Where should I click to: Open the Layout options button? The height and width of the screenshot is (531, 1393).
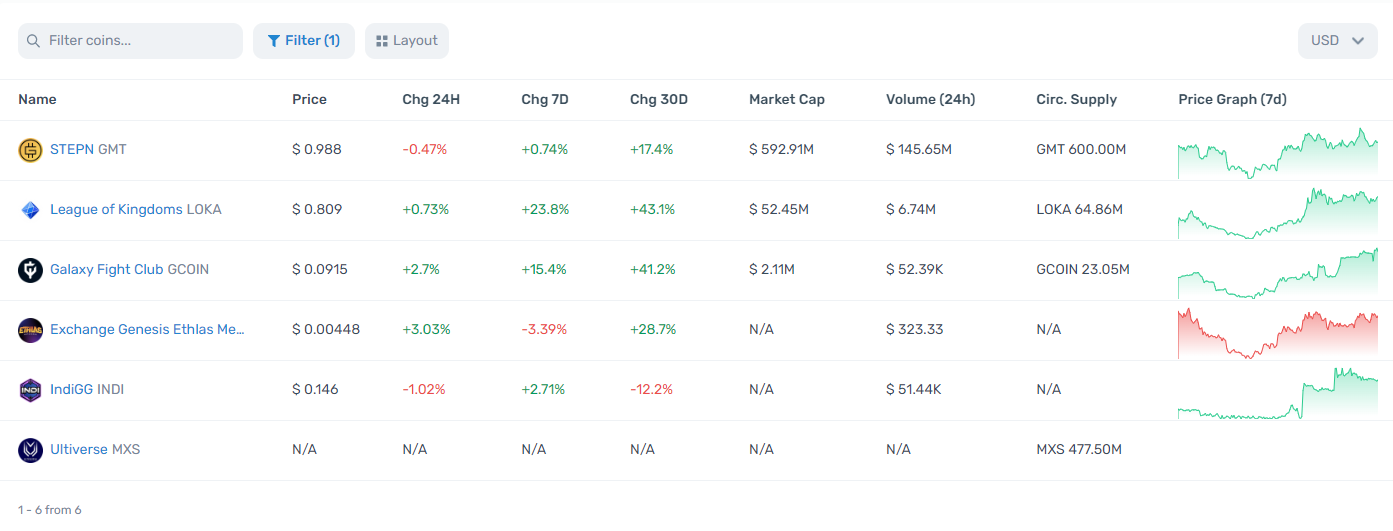point(406,41)
